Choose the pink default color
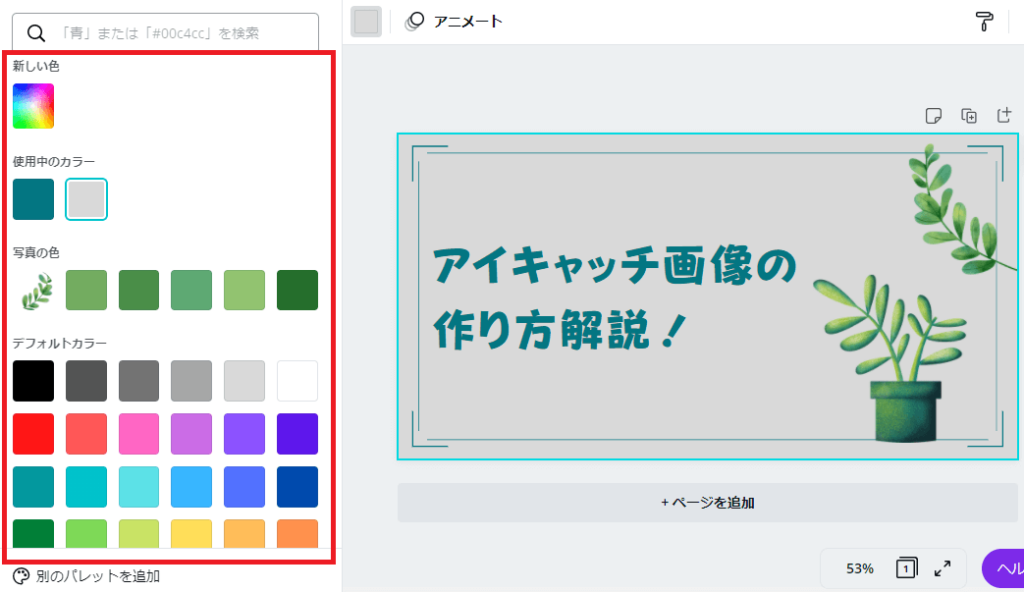Screen dimensions: 1024x592 [x=138, y=434]
